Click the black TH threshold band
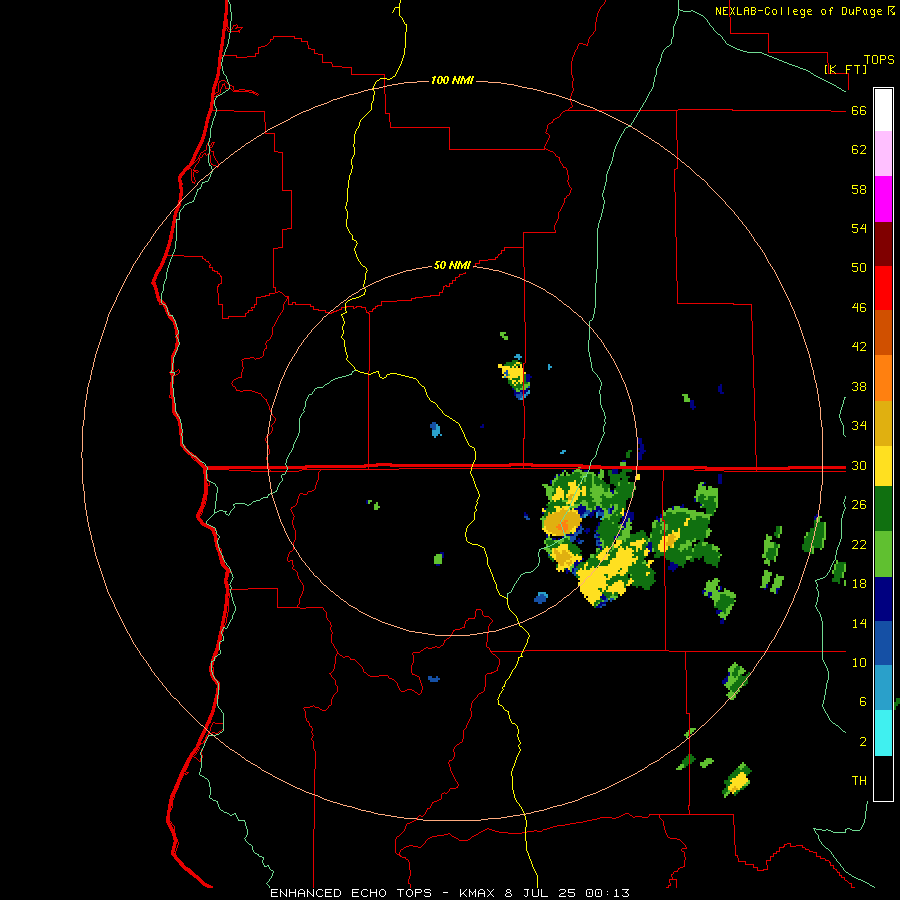 click(x=883, y=778)
